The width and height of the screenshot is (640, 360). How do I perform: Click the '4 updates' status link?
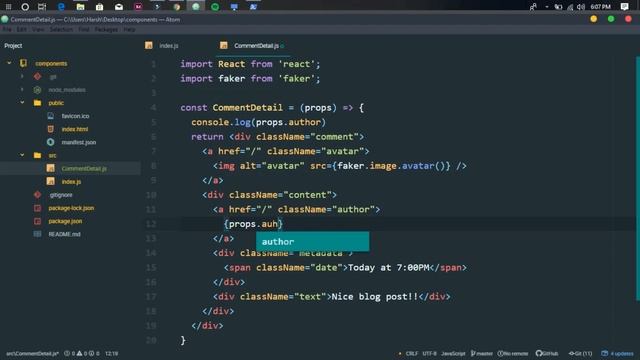click(x=618, y=353)
